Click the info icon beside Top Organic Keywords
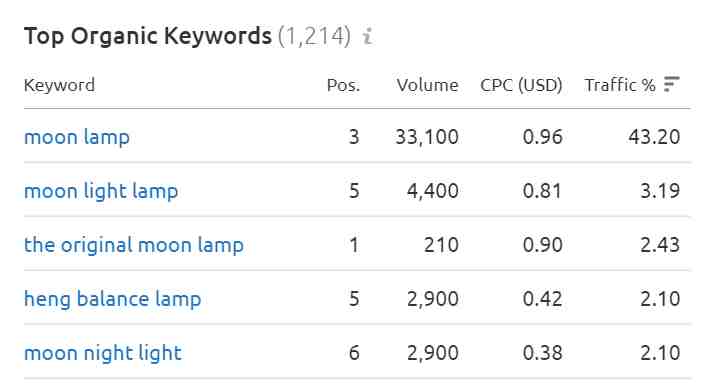The image size is (719, 383). tap(367, 36)
